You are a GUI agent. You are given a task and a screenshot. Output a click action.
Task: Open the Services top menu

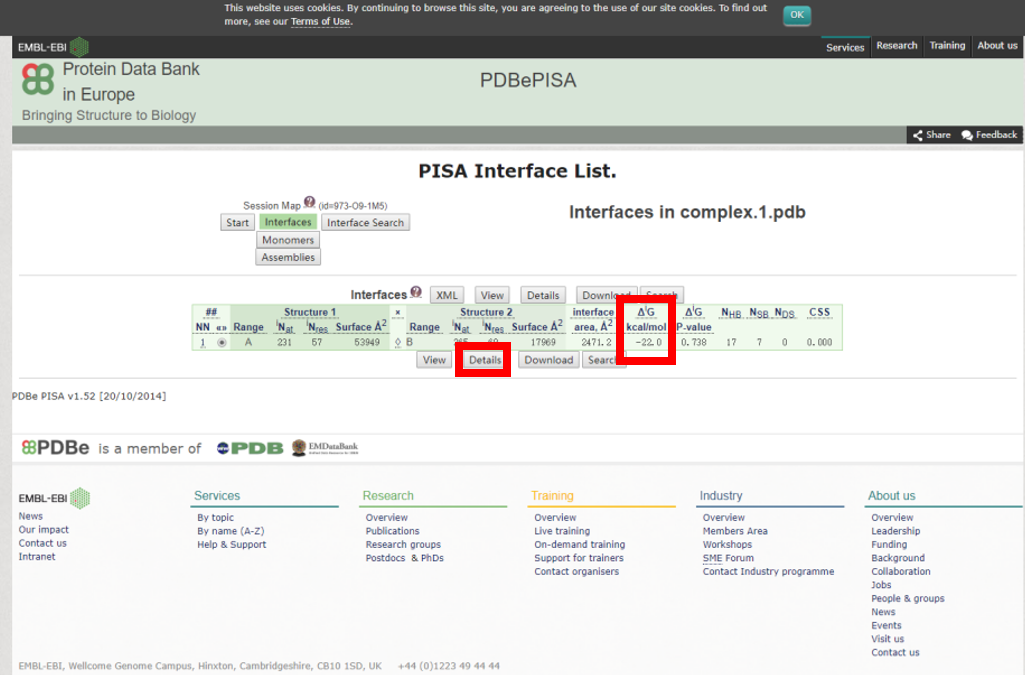[x=845, y=47]
